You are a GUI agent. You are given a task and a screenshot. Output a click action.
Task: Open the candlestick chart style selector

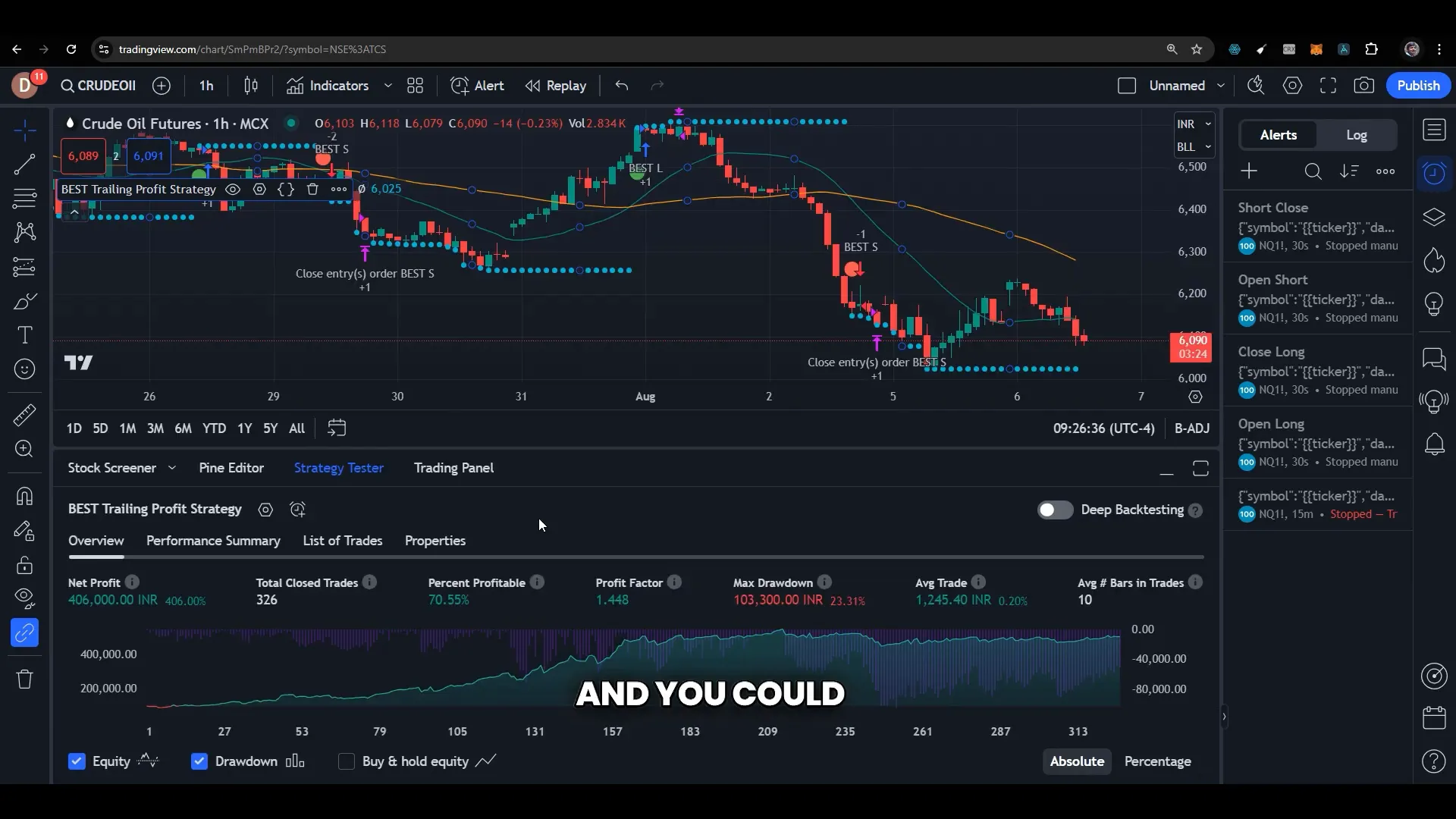tap(251, 86)
